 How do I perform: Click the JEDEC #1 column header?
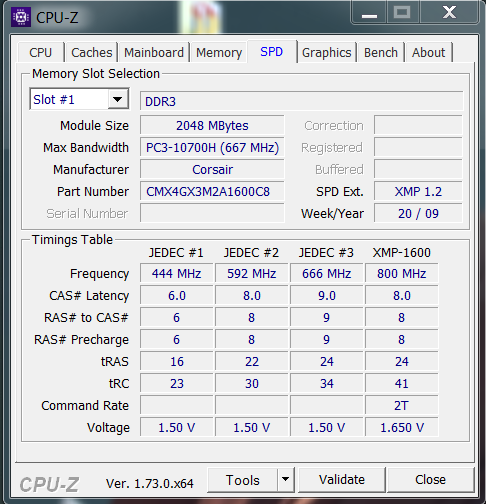coord(176,253)
